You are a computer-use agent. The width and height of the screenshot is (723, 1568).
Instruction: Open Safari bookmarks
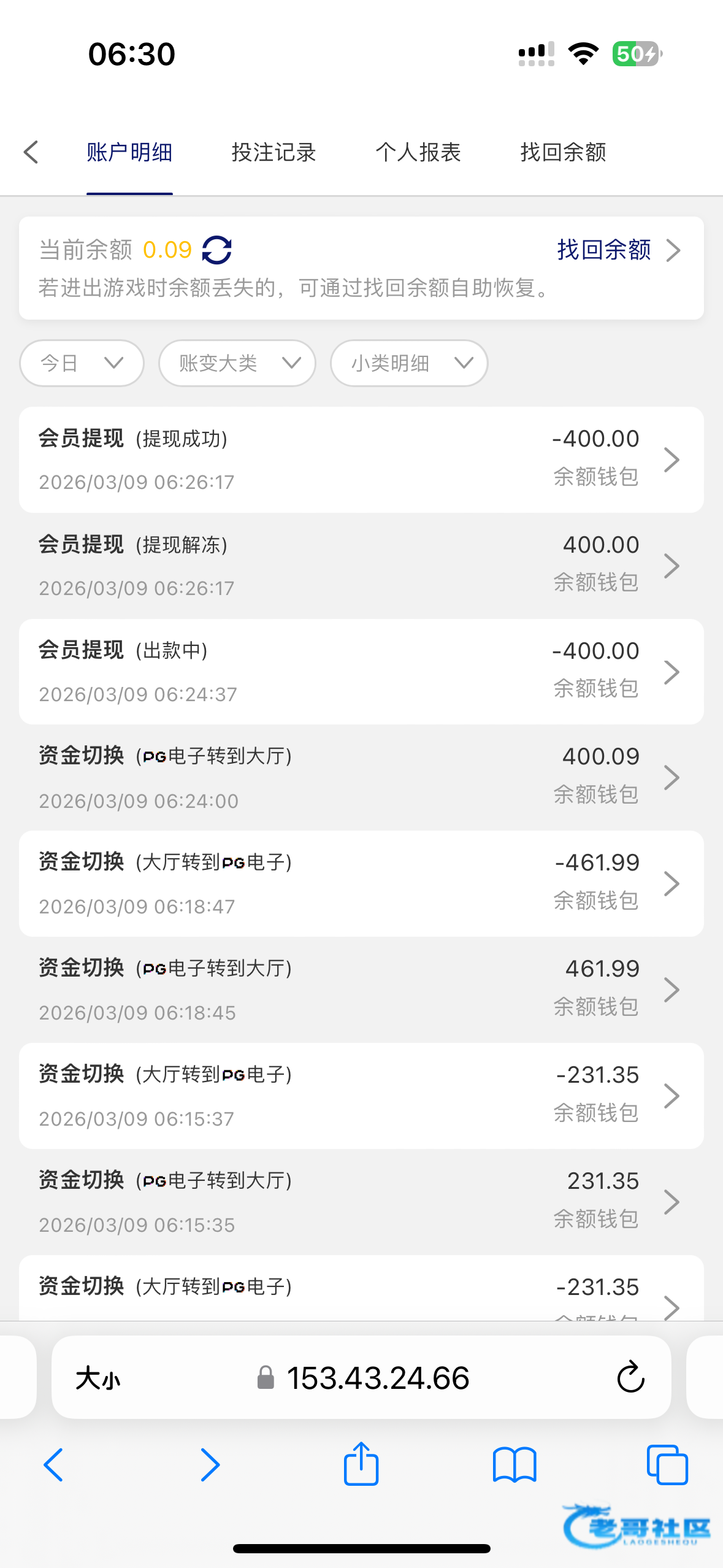(x=514, y=1464)
